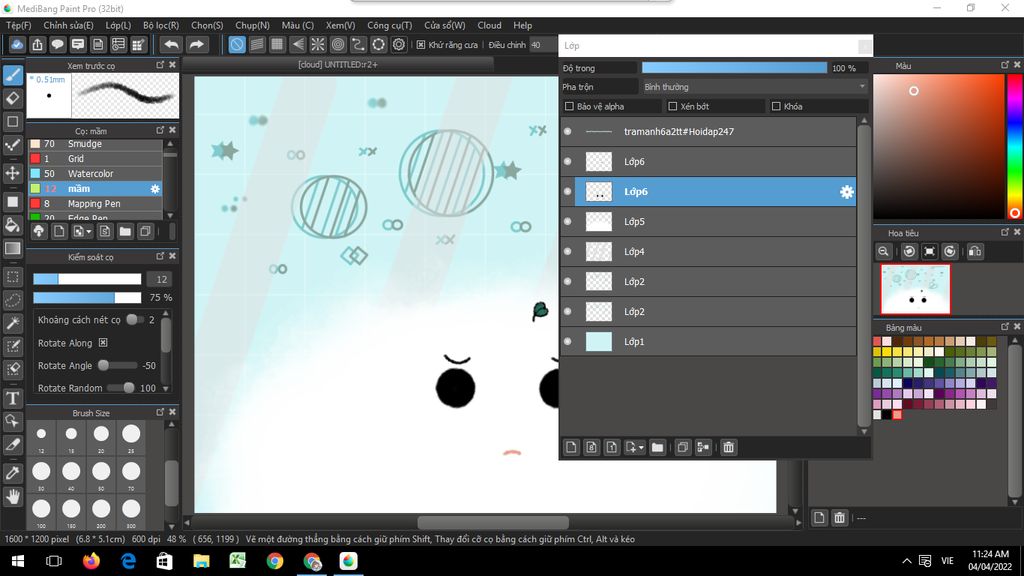Image resolution: width=1024 pixels, height=576 pixels.
Task: Click the Điều chỉnh value field showing 40
Action: point(543,45)
